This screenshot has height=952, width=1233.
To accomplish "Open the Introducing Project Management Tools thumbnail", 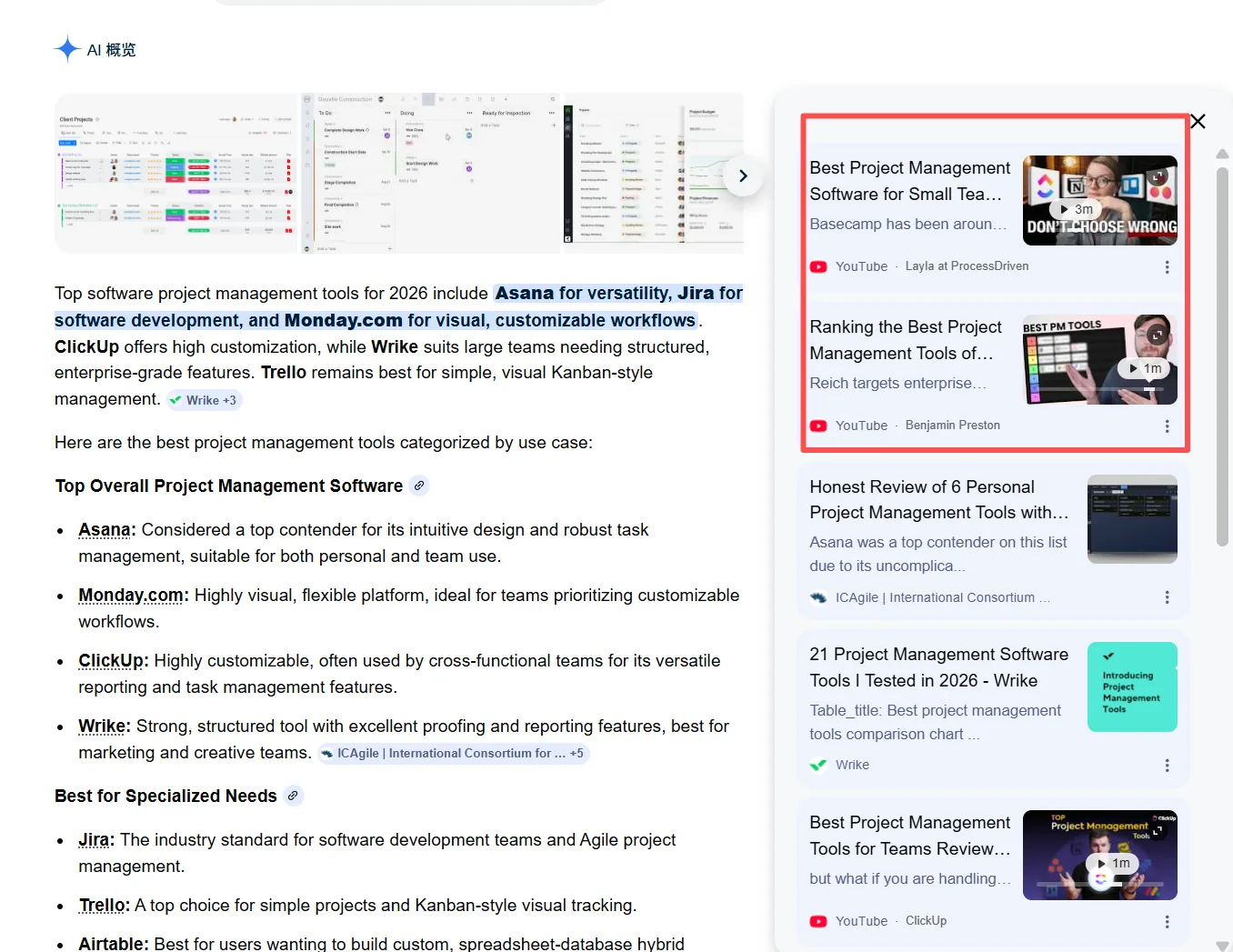I will click(x=1132, y=687).
